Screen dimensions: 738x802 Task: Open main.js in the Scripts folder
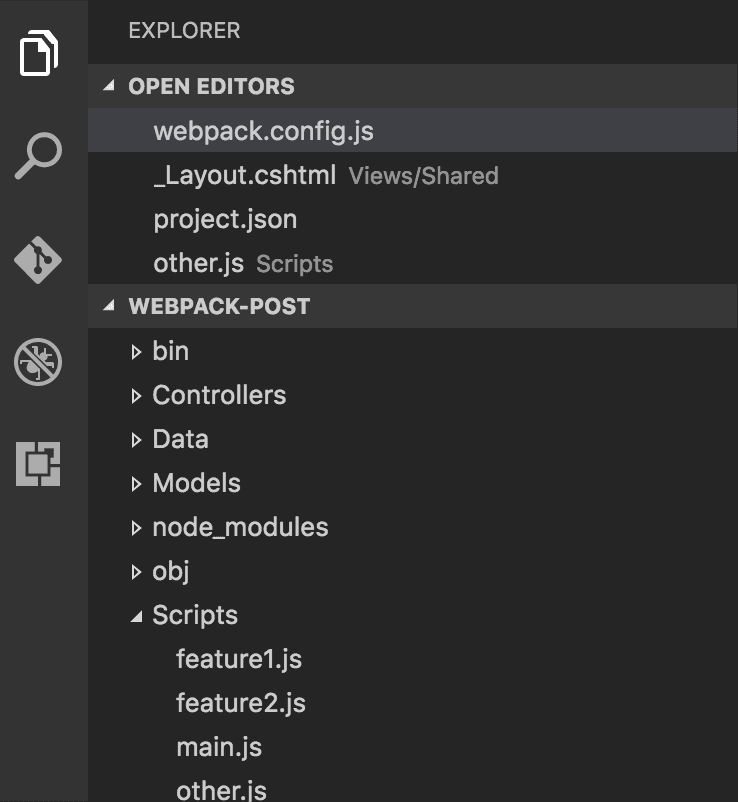pos(217,747)
